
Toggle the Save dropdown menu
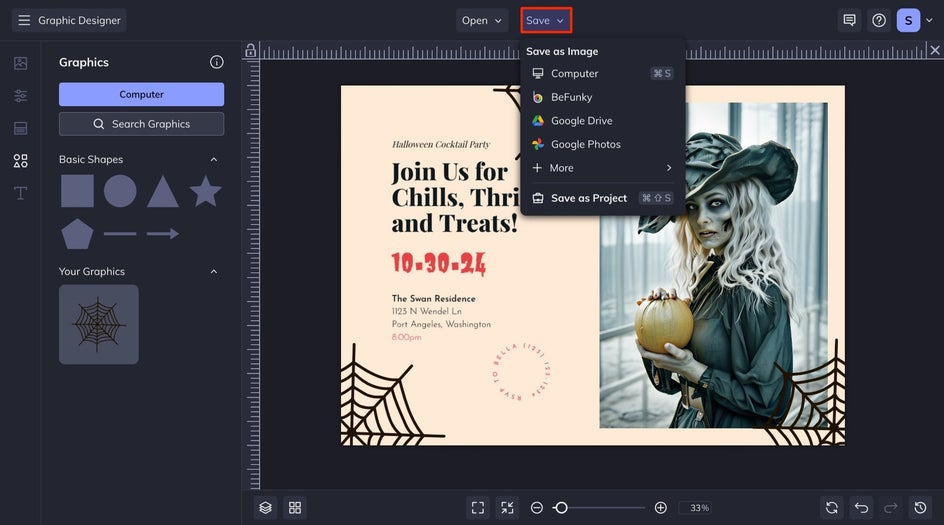click(x=545, y=20)
